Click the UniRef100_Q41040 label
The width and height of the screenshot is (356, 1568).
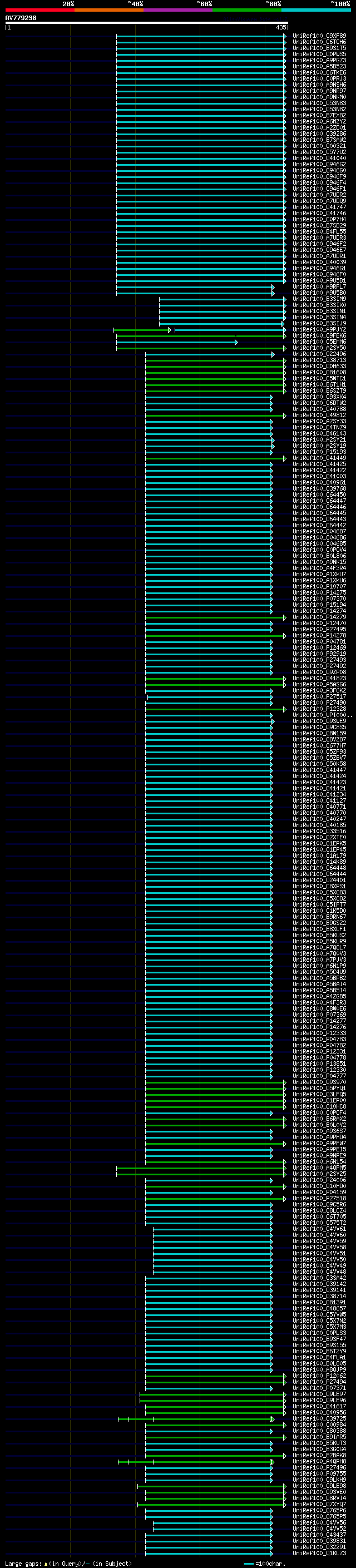[x=319, y=159]
